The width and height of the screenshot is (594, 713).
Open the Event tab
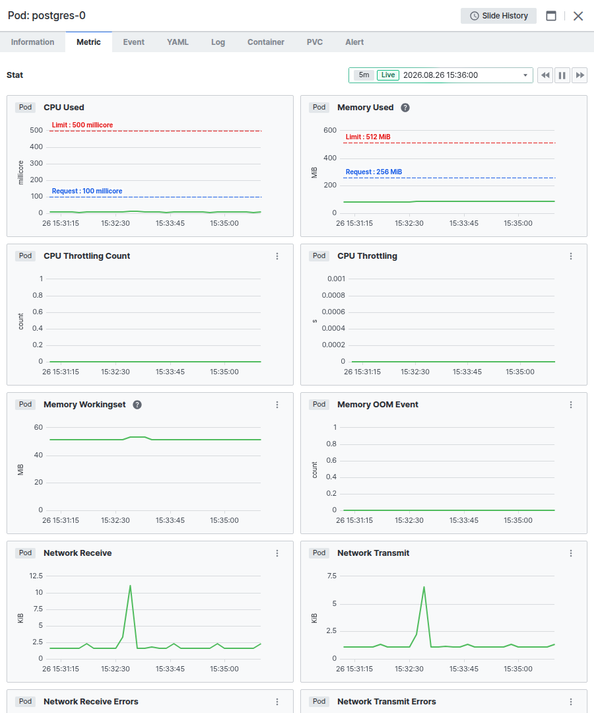tap(134, 42)
